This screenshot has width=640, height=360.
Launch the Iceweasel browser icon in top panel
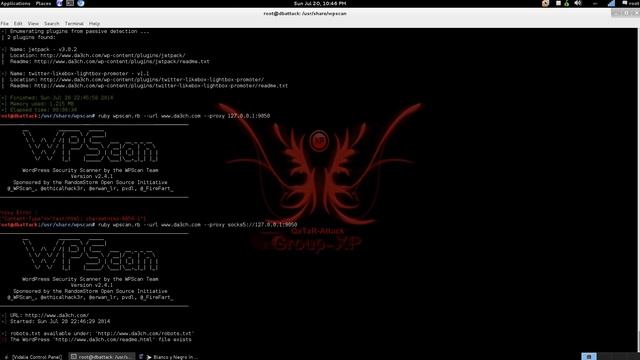(60, 3)
